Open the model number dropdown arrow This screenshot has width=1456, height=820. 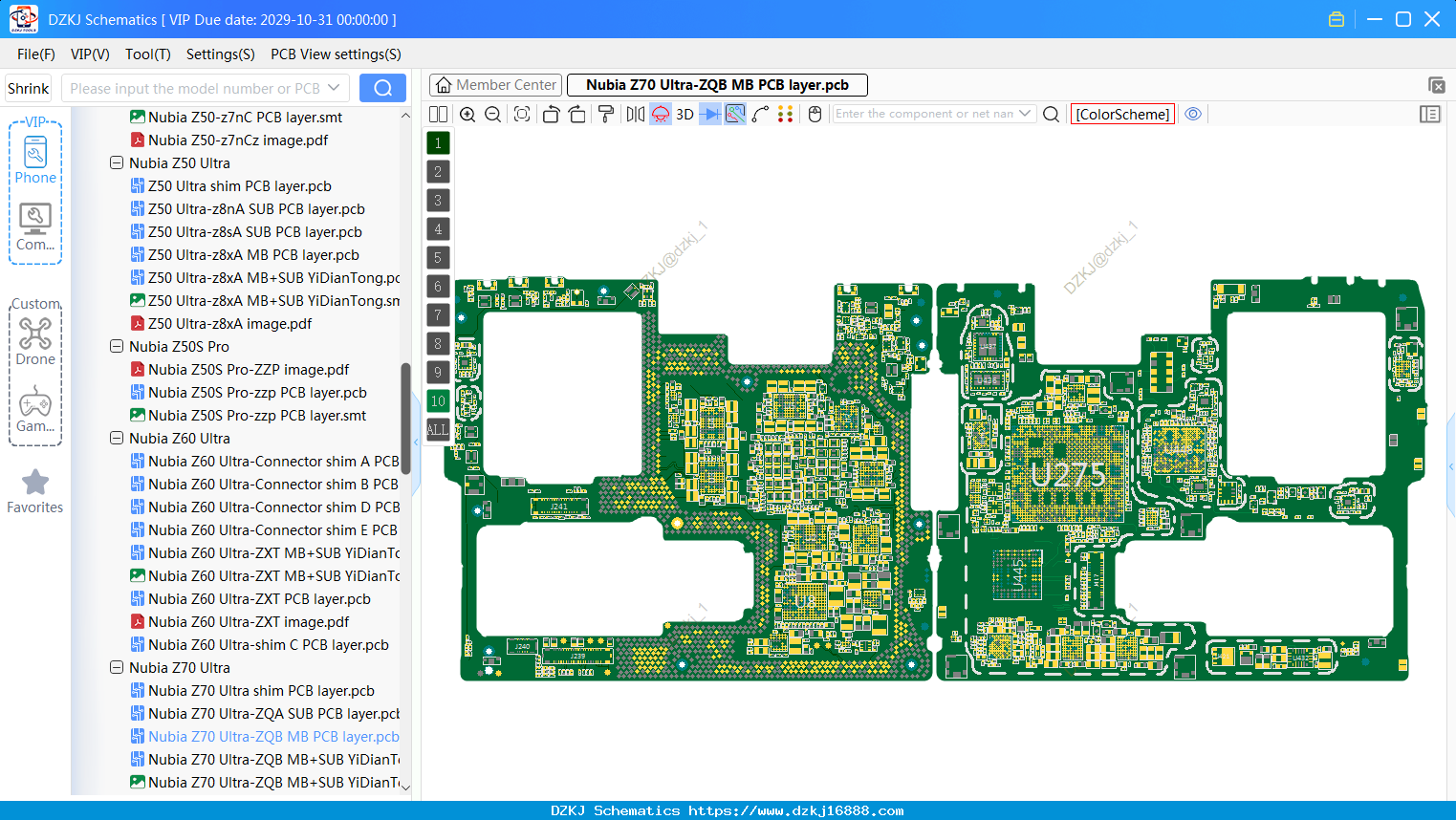[334, 88]
